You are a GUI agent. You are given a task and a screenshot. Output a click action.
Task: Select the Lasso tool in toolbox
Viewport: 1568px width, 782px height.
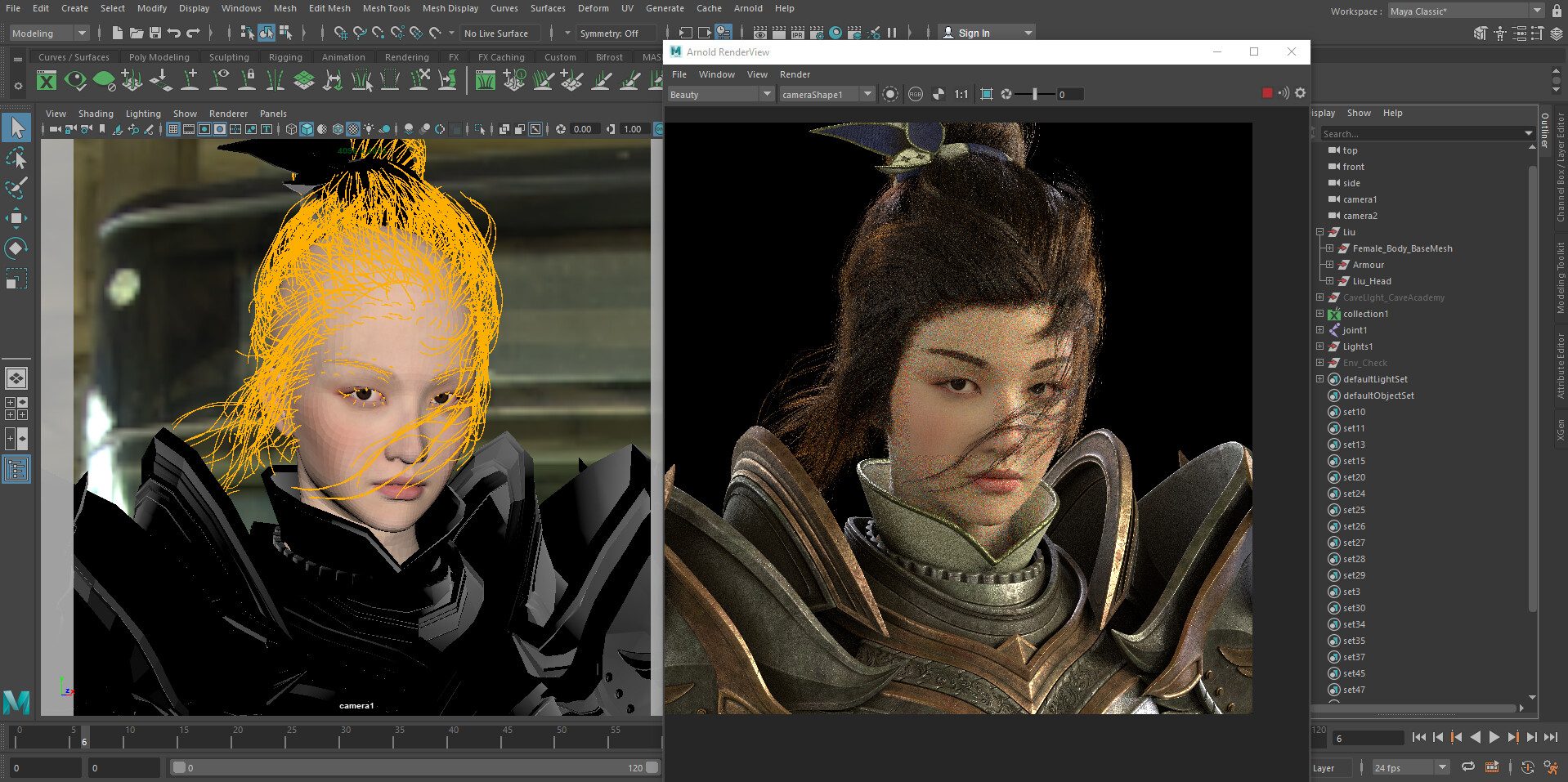[16, 158]
